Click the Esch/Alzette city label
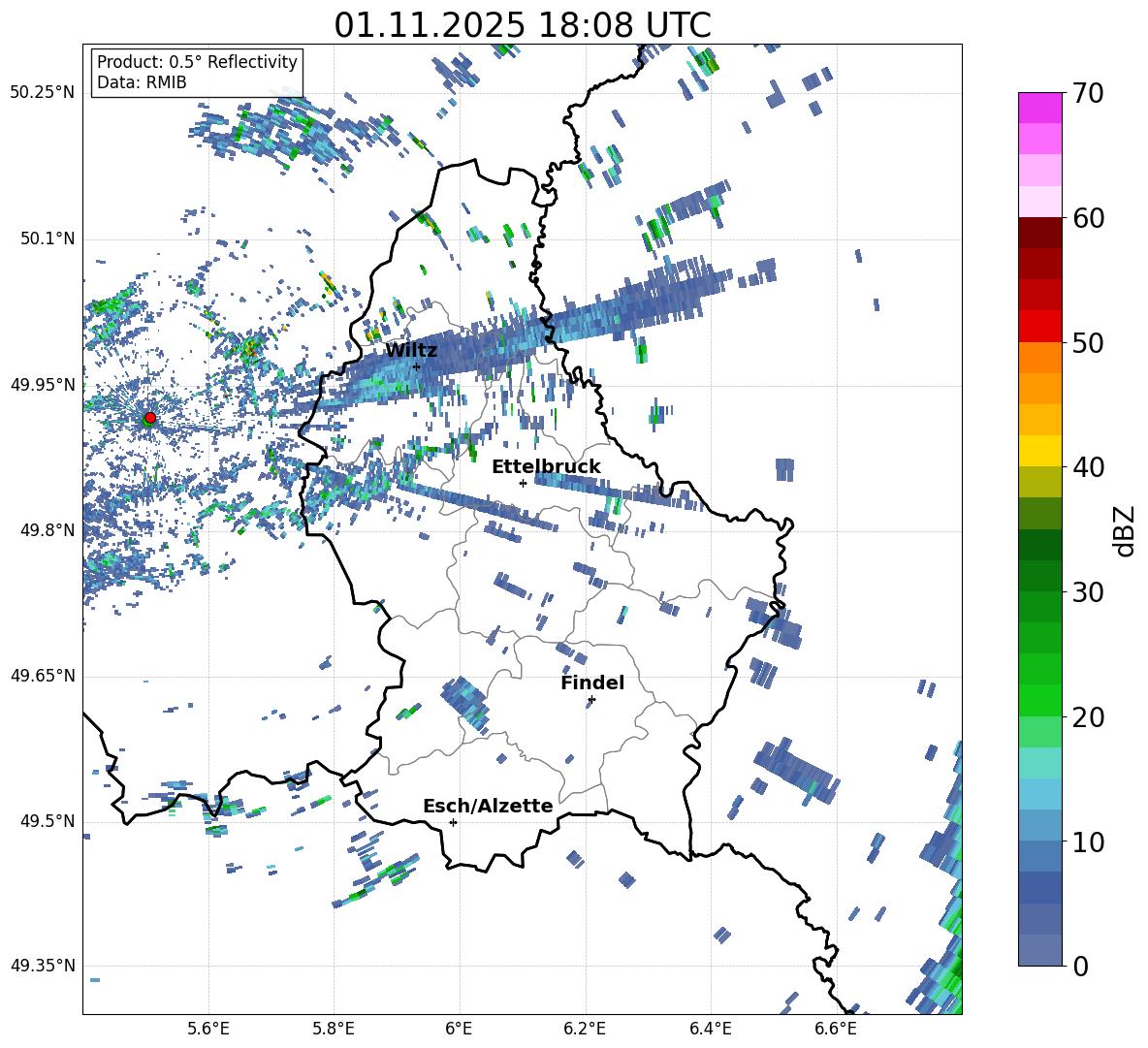 pyautogui.click(x=488, y=806)
